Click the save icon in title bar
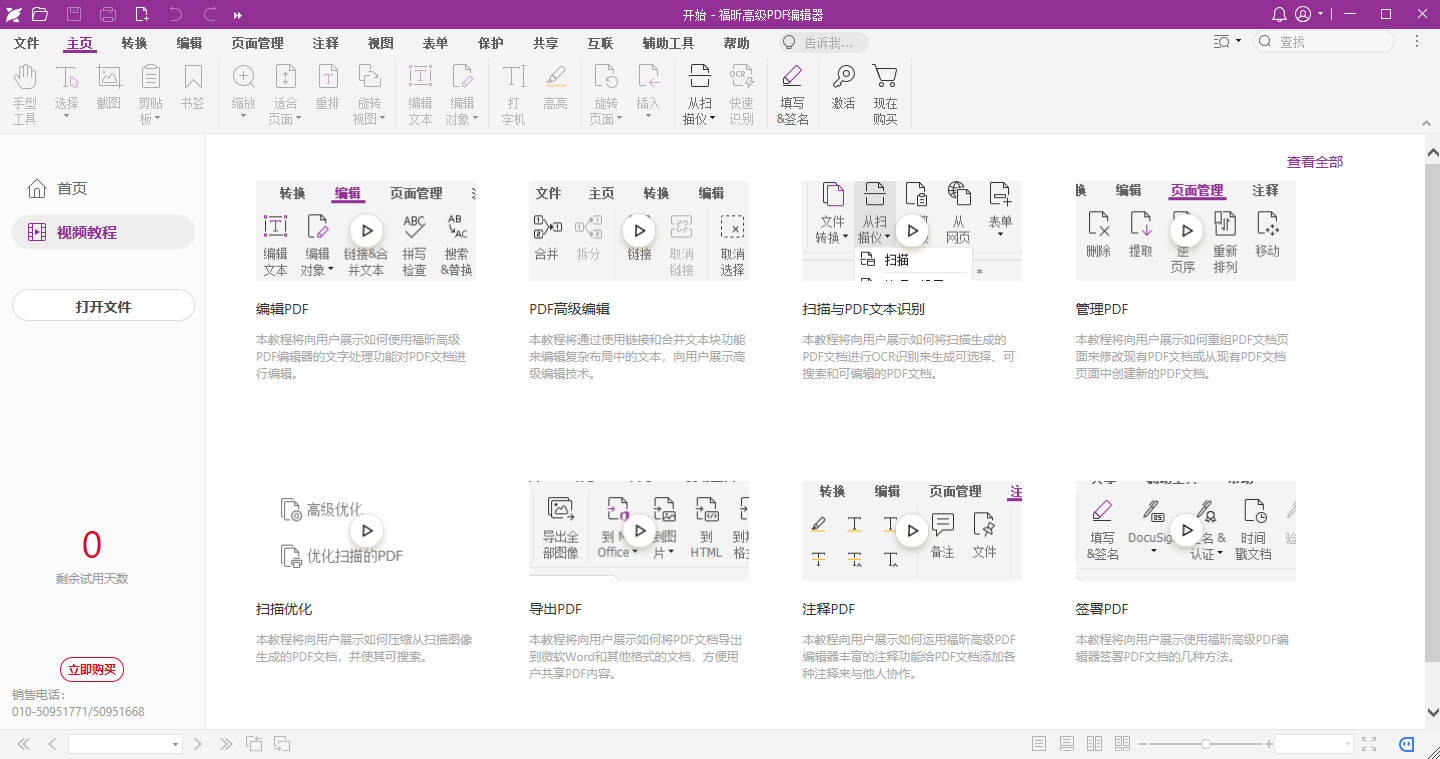The height and width of the screenshot is (759, 1440). pyautogui.click(x=74, y=14)
